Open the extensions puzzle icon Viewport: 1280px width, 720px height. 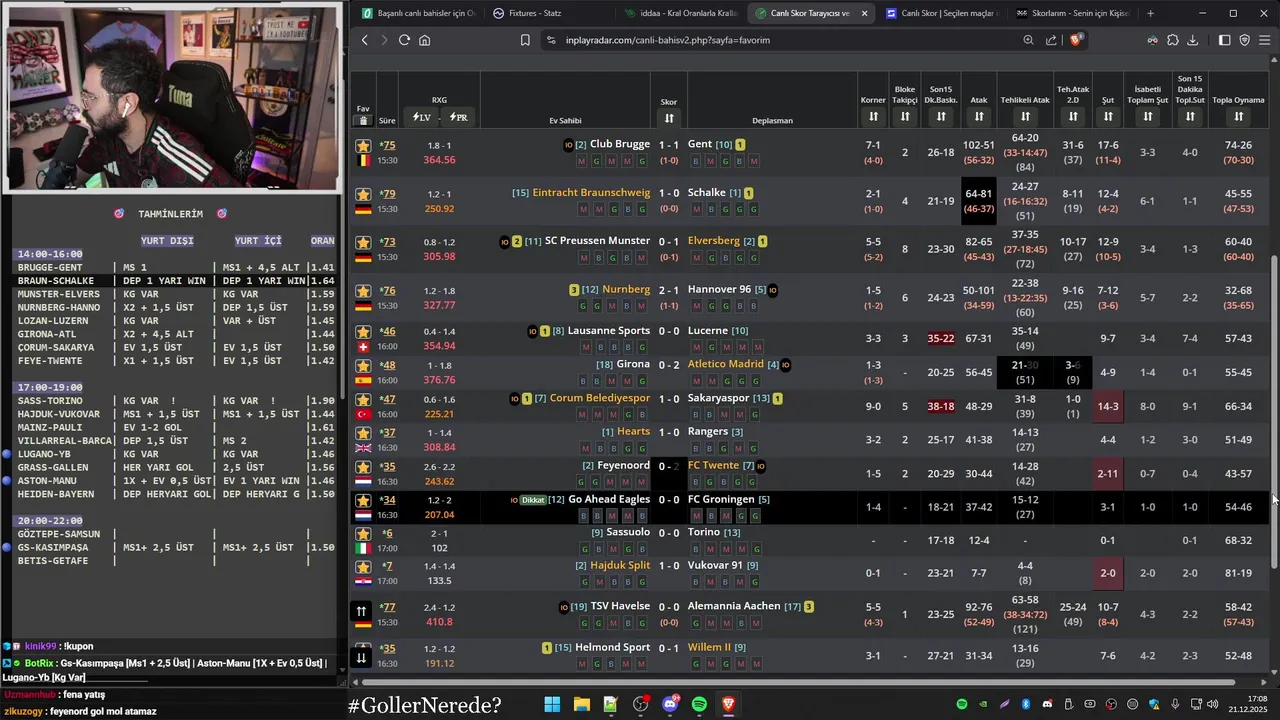[x=1173, y=40]
